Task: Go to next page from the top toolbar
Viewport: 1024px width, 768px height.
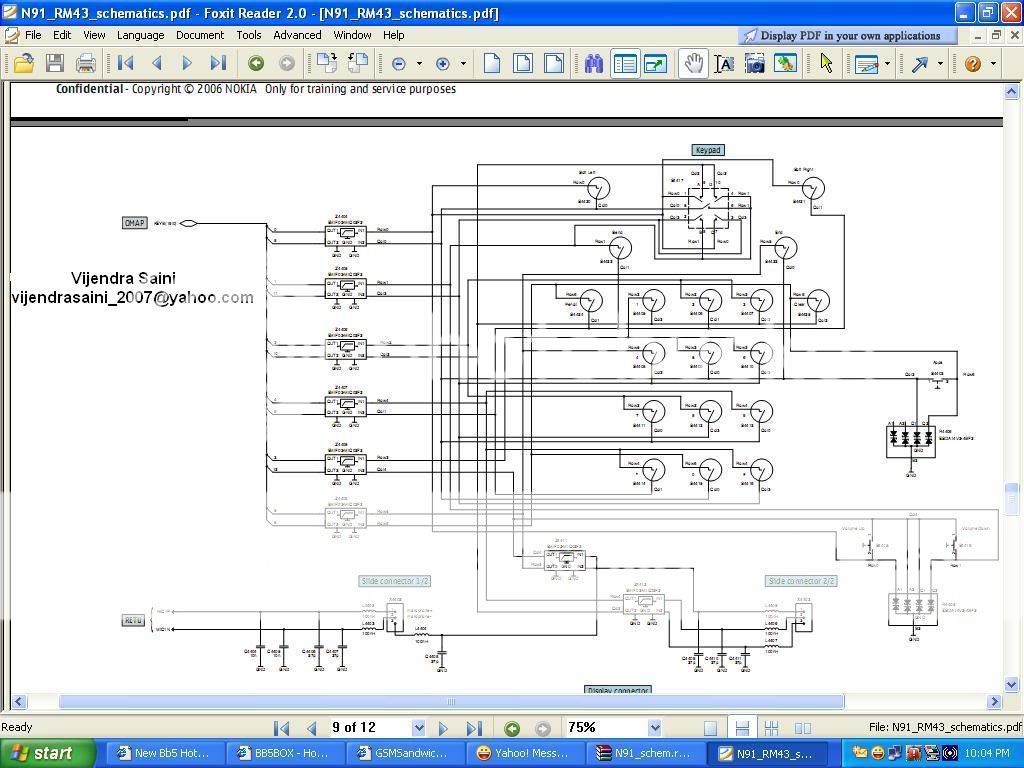Action: coord(187,63)
